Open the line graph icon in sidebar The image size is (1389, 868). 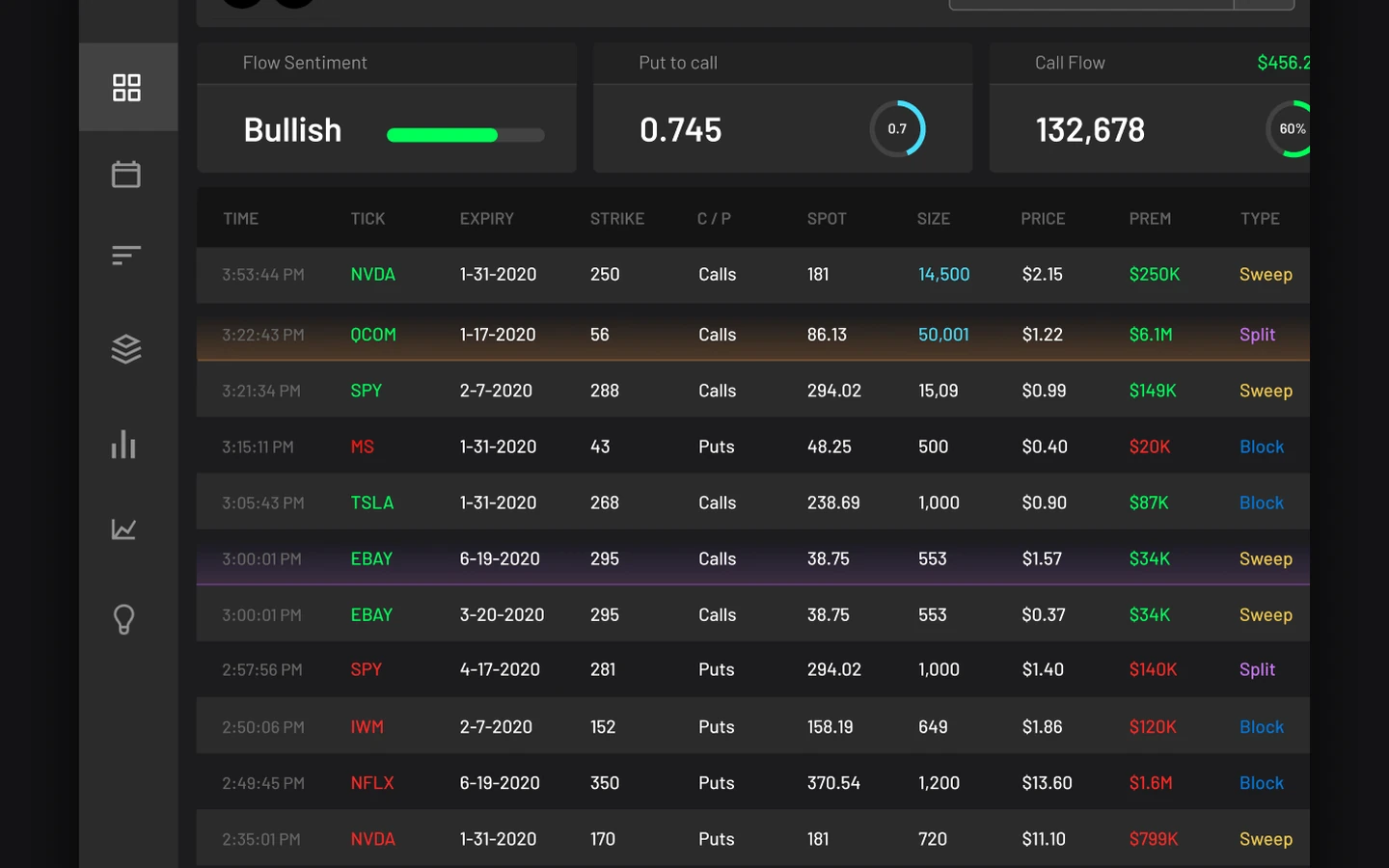(x=124, y=529)
